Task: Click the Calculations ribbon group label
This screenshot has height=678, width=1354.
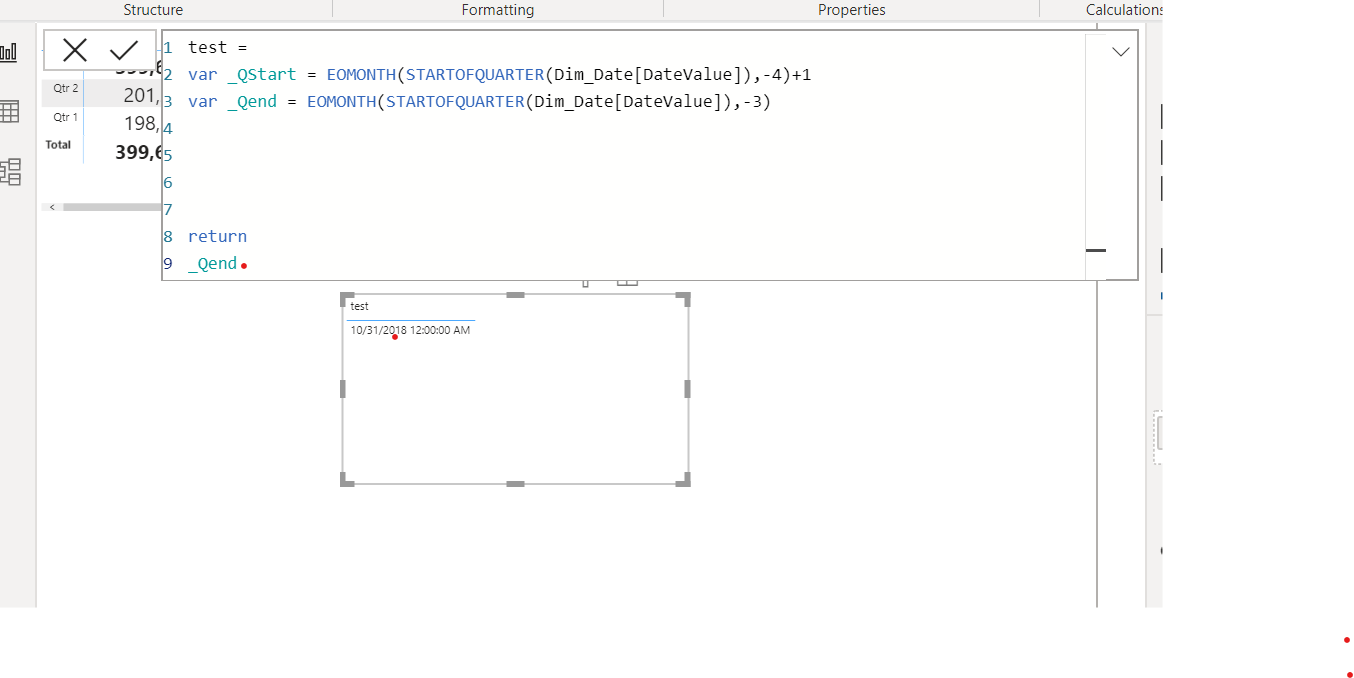Action: coord(1124,10)
